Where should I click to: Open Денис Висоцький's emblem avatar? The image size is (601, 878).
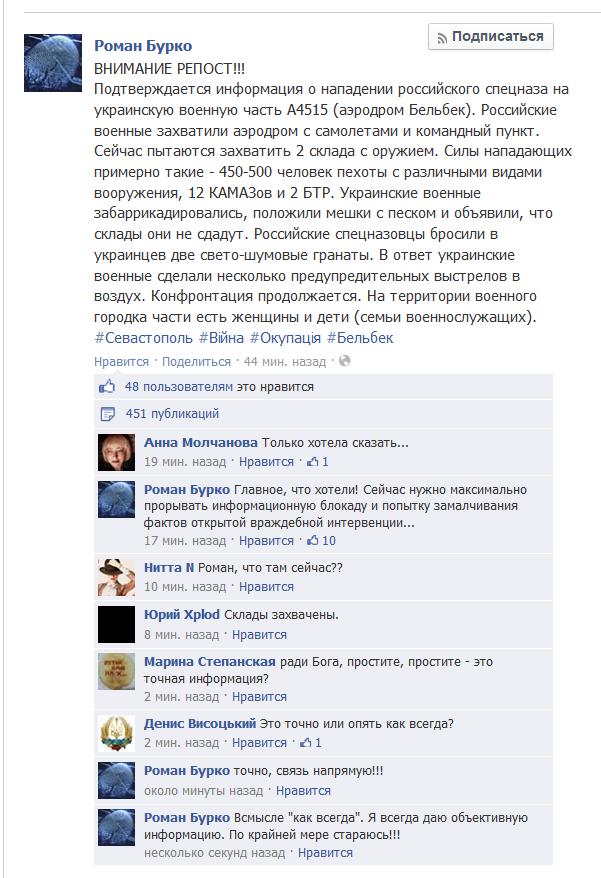(x=117, y=733)
